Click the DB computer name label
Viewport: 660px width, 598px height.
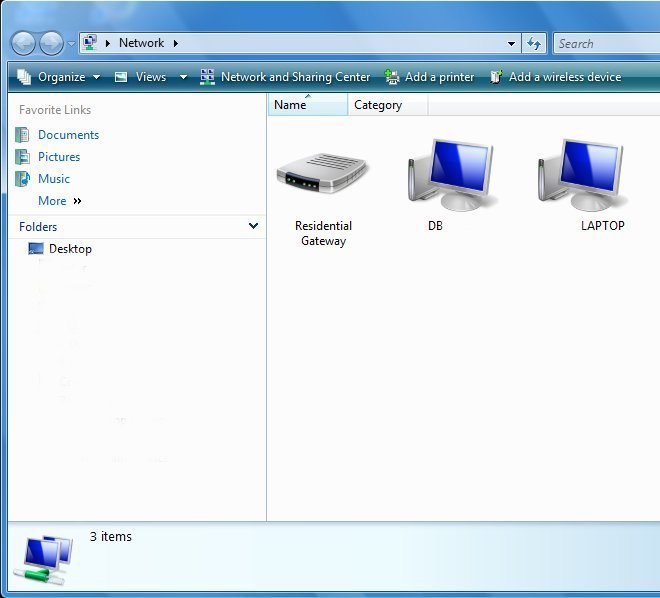pos(435,226)
